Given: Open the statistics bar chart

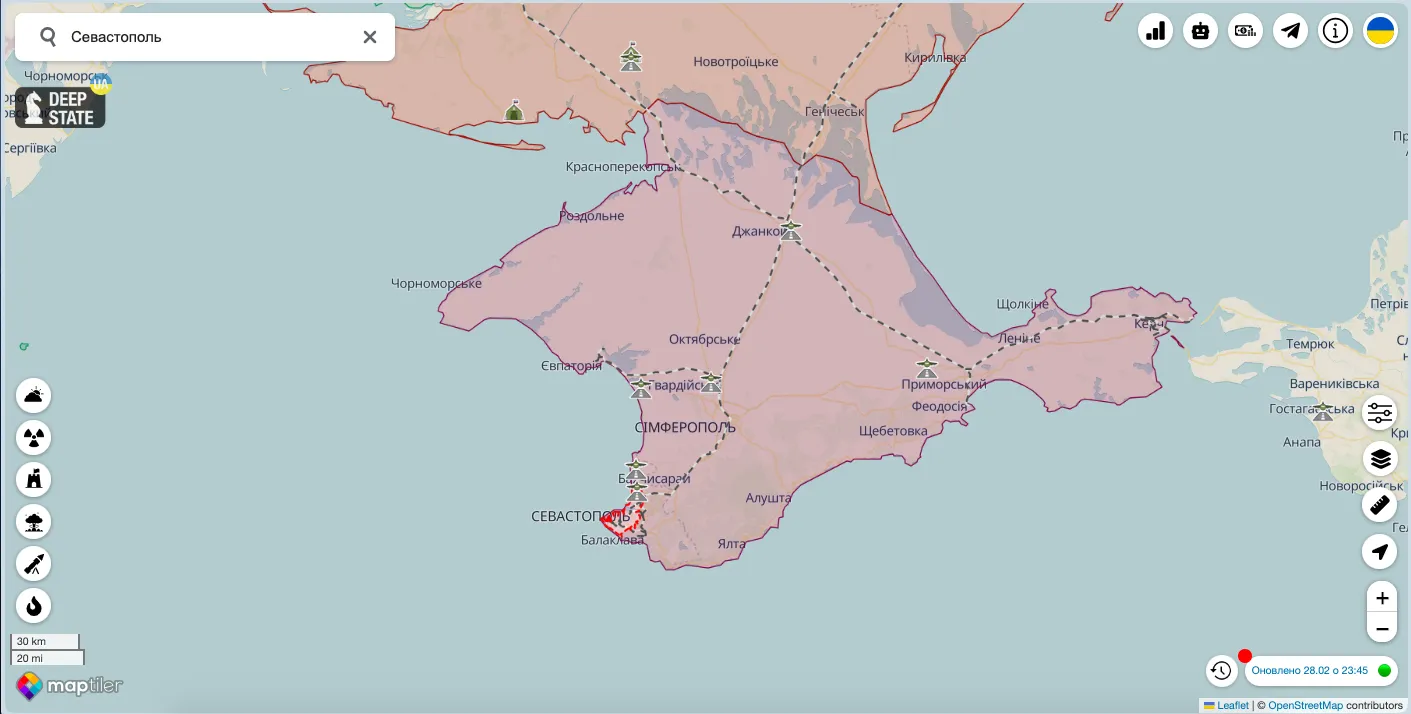Looking at the screenshot, I should pyautogui.click(x=1155, y=31).
